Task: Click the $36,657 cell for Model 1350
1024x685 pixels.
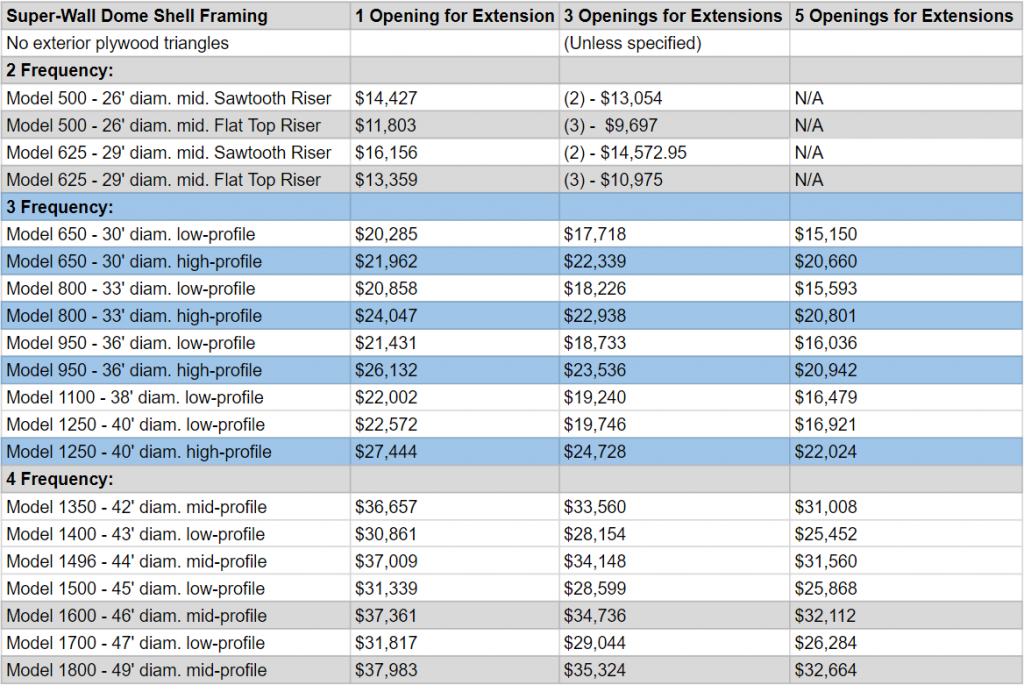Action: pos(455,507)
